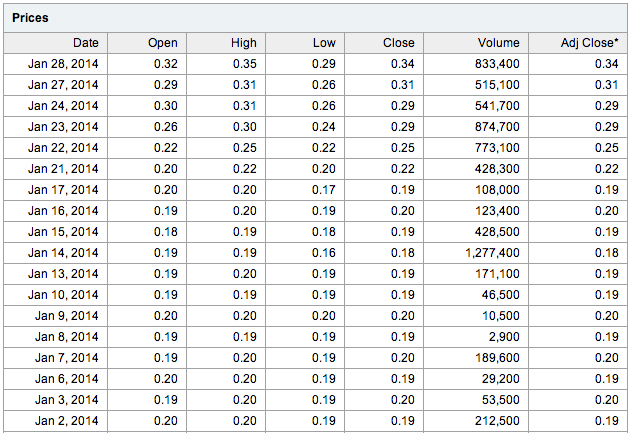Select the Jan 28, 2014 date cell
The height and width of the screenshot is (433, 632).
coord(56,64)
